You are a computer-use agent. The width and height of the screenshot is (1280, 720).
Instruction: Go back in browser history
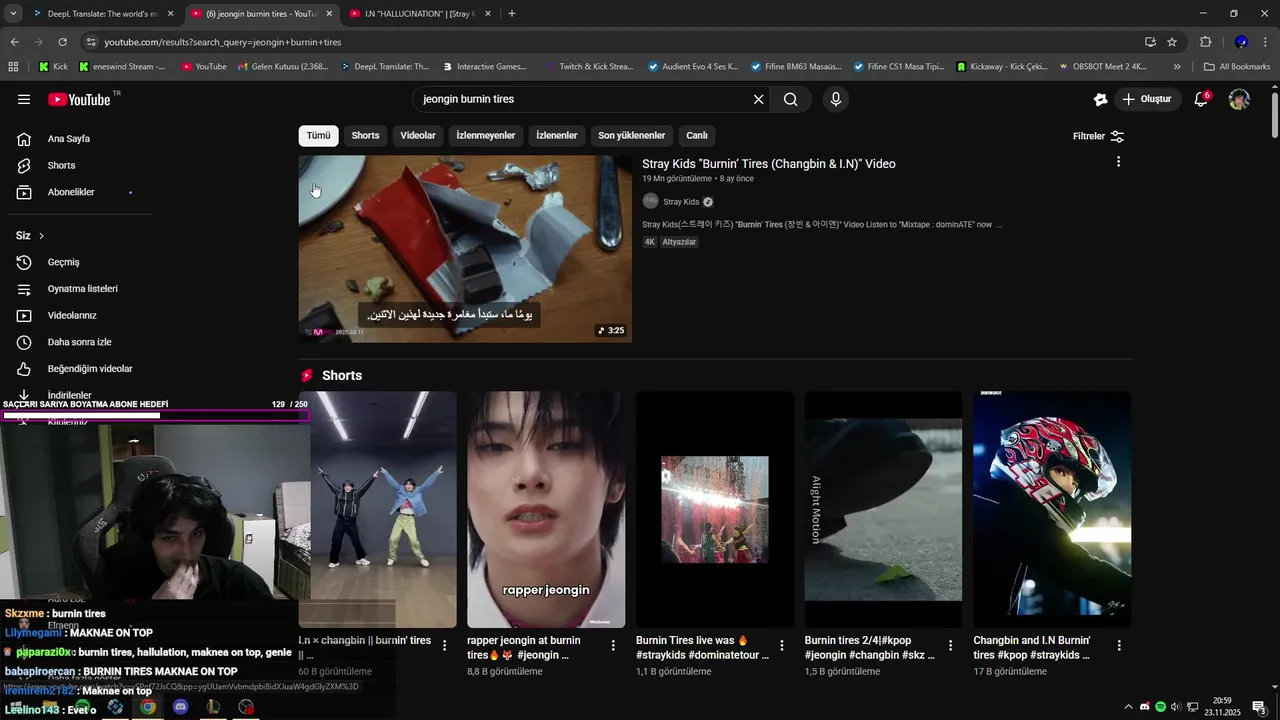(14, 42)
